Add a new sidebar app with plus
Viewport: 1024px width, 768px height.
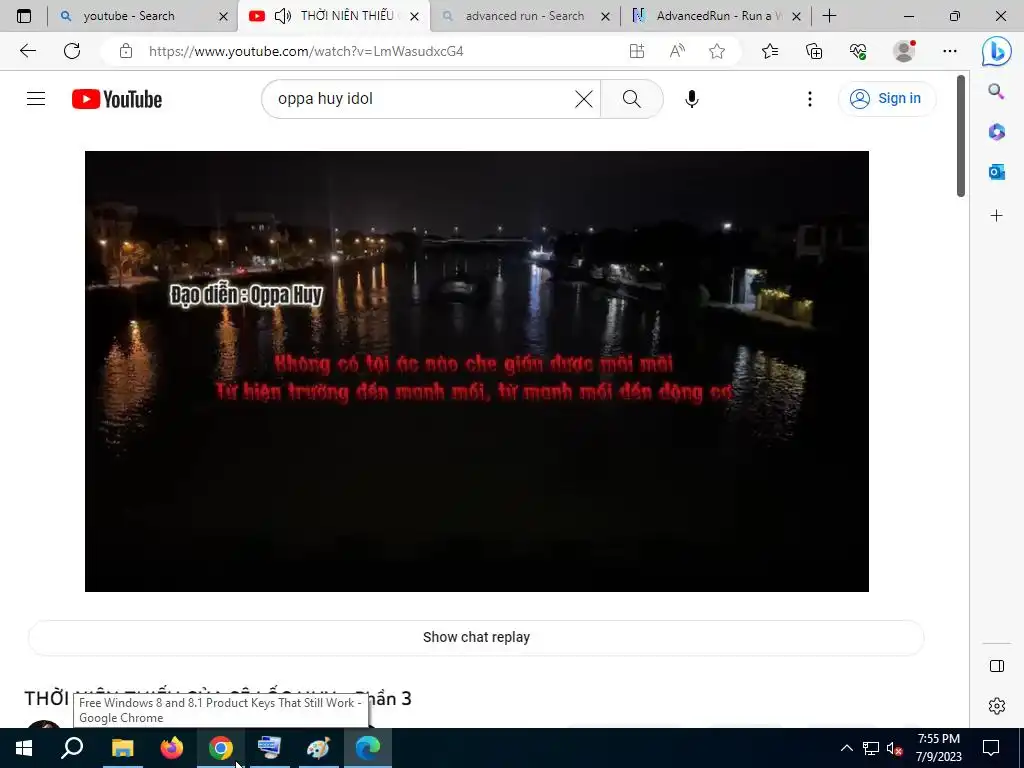[997, 216]
